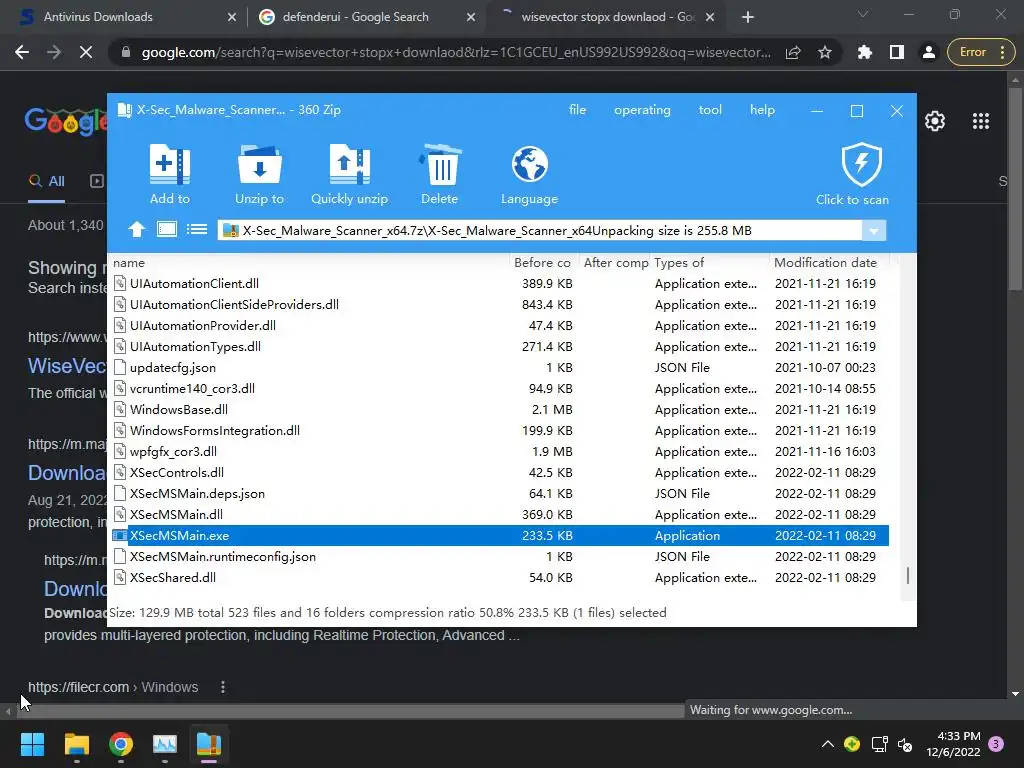Click the shield Click to scan icon
Viewport: 1024px width, 768px height.
[x=861, y=165]
